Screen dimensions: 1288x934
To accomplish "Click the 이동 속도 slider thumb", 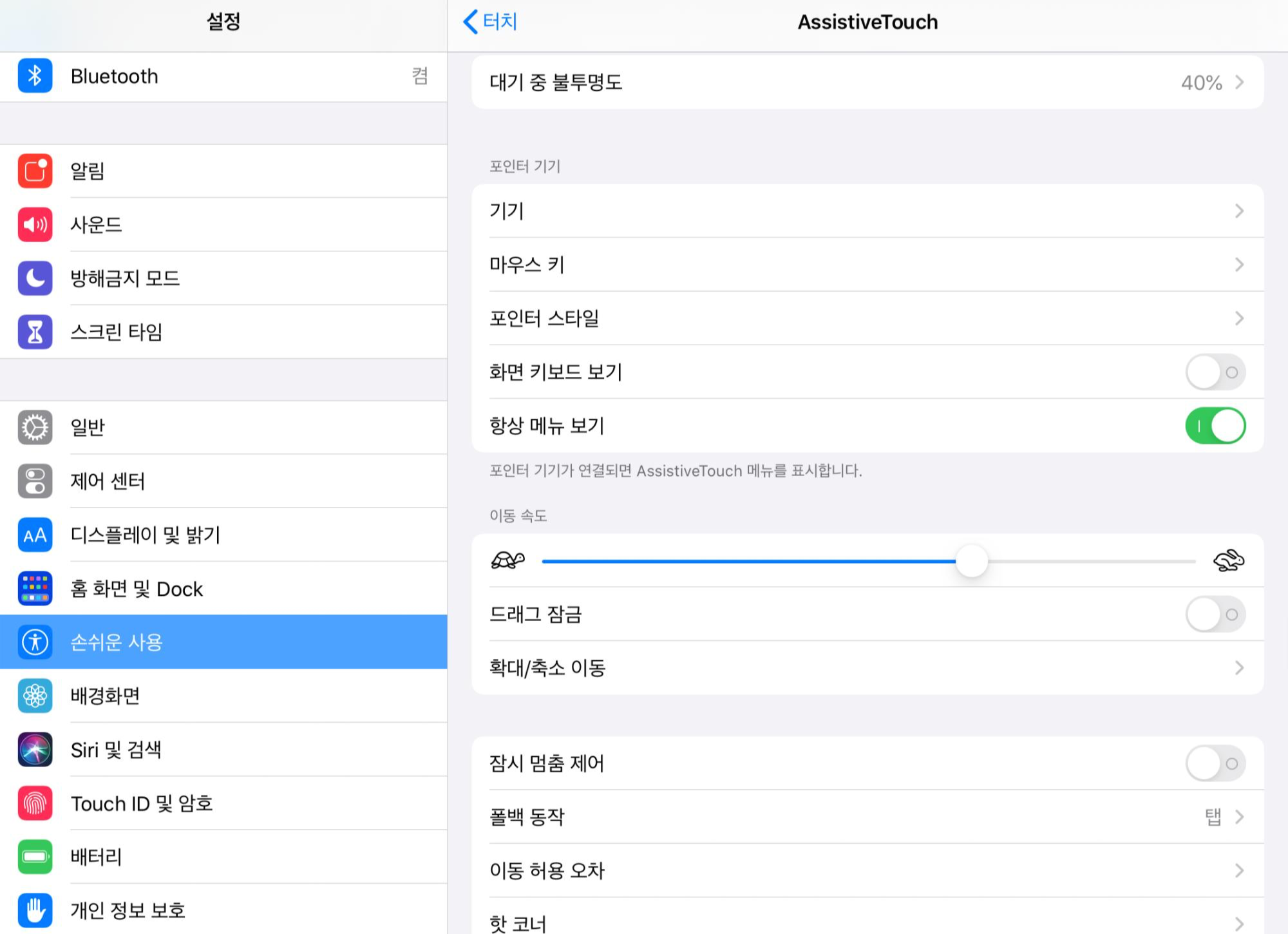I will coord(971,561).
